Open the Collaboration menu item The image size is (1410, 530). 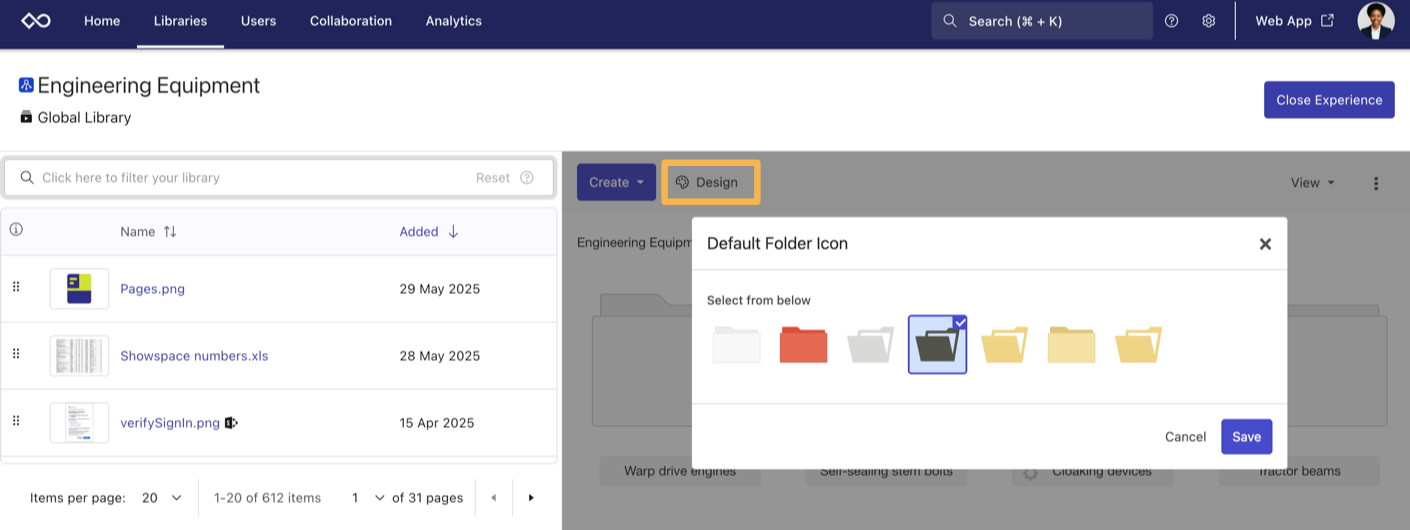[350, 21]
